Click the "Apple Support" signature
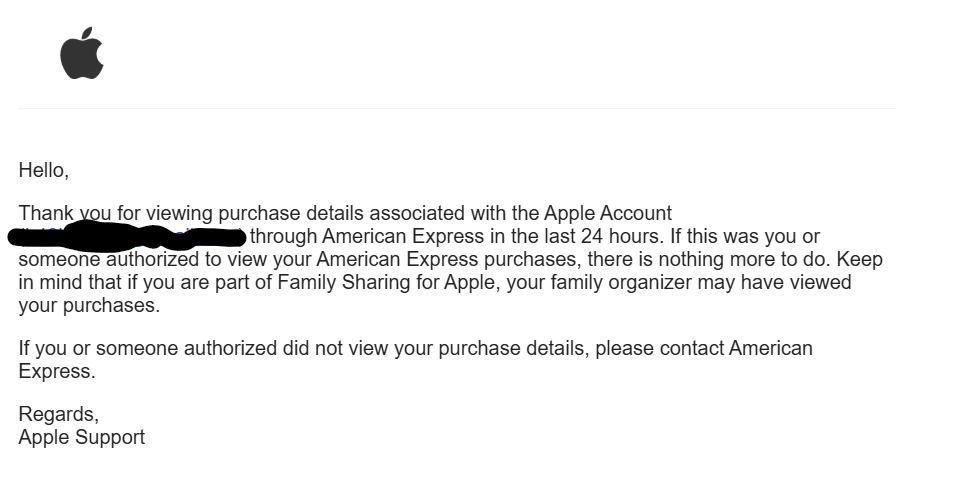 [x=81, y=437]
